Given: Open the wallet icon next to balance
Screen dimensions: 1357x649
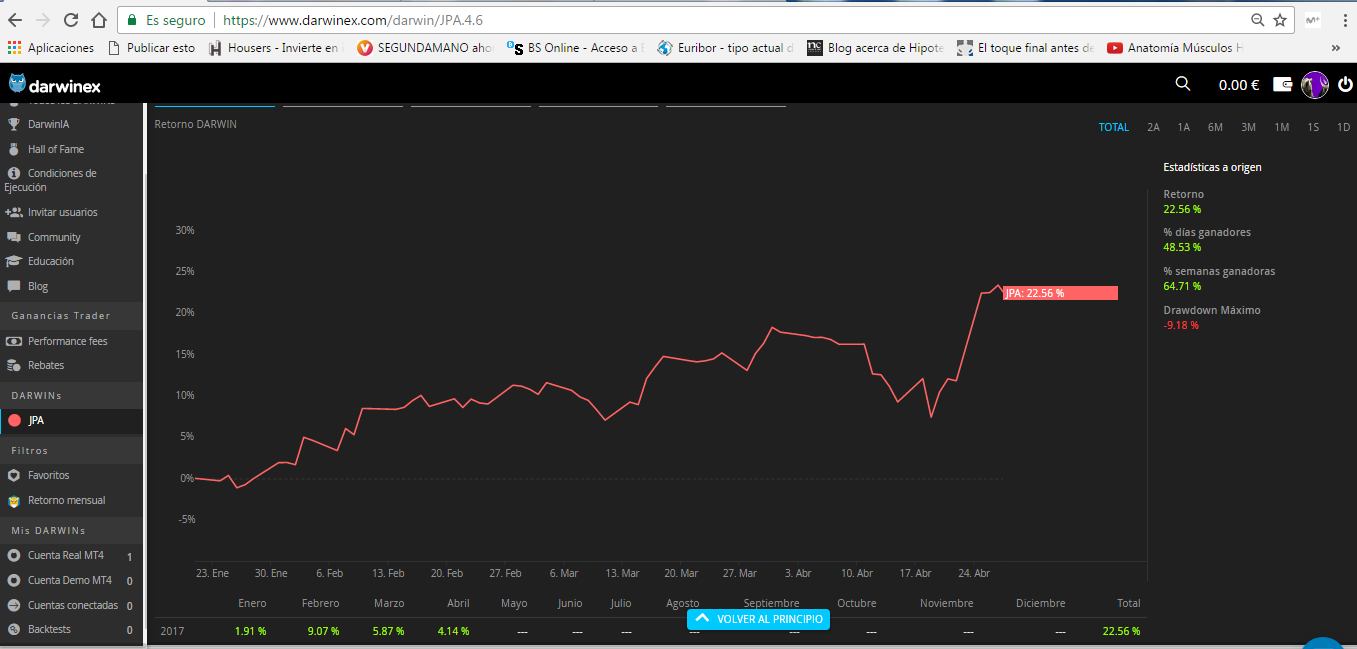Looking at the screenshot, I should click(1283, 85).
